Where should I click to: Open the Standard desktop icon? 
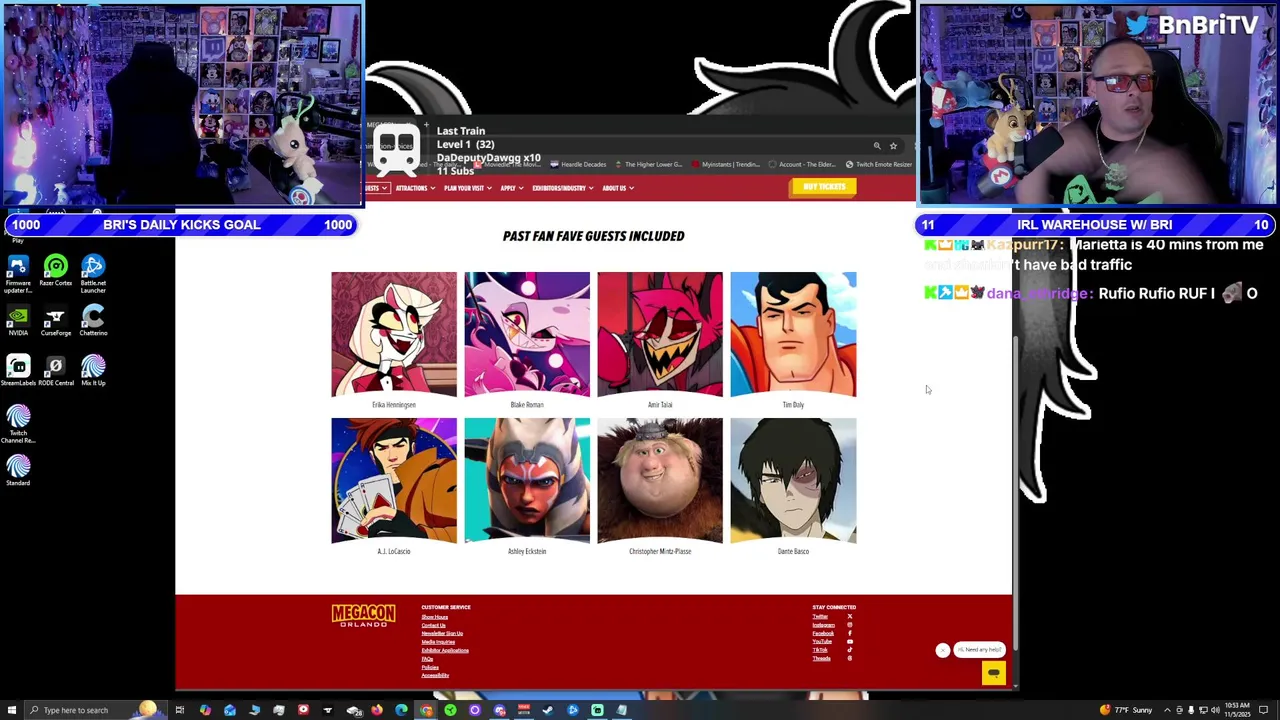pos(18,470)
